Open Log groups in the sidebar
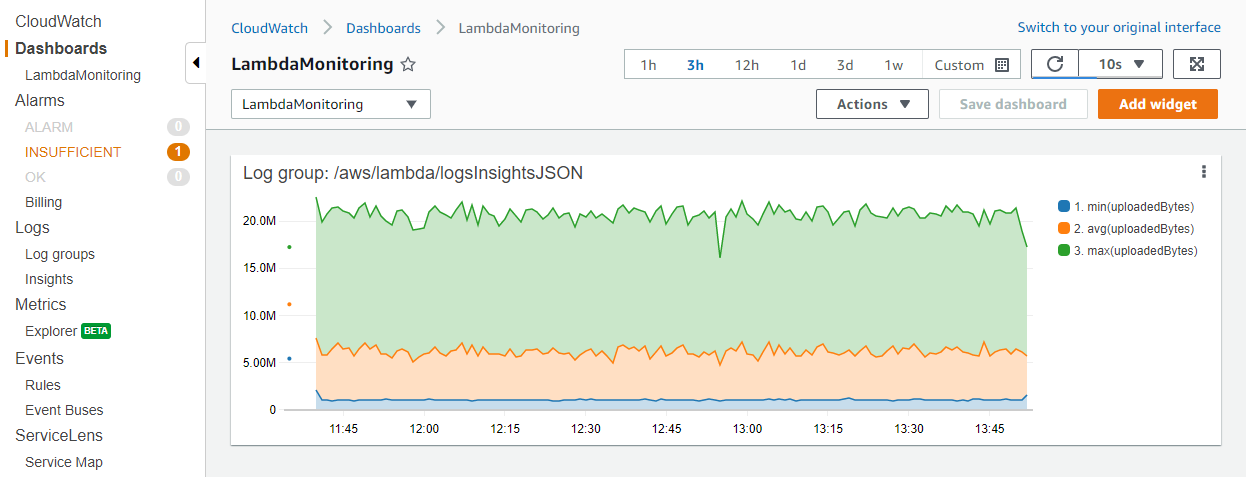The image size is (1246, 477). [60, 254]
